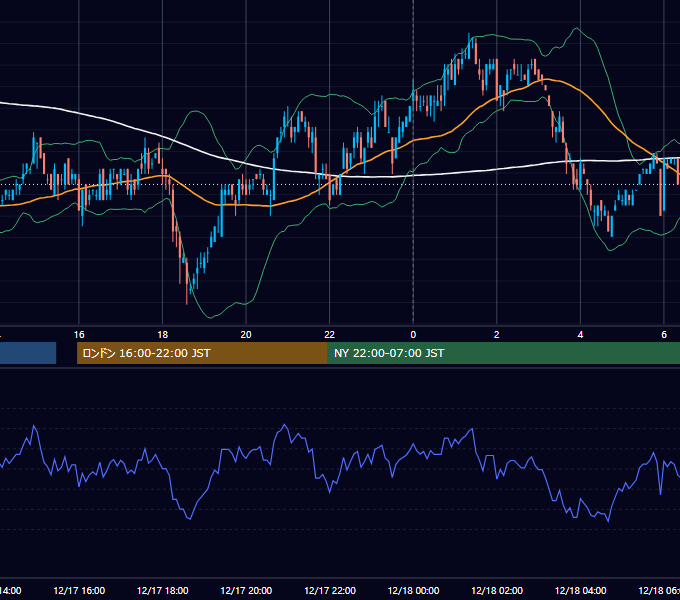Click the 16 hour label on price chart axis
Image resolution: width=680 pixels, height=600 pixels.
tap(79, 335)
